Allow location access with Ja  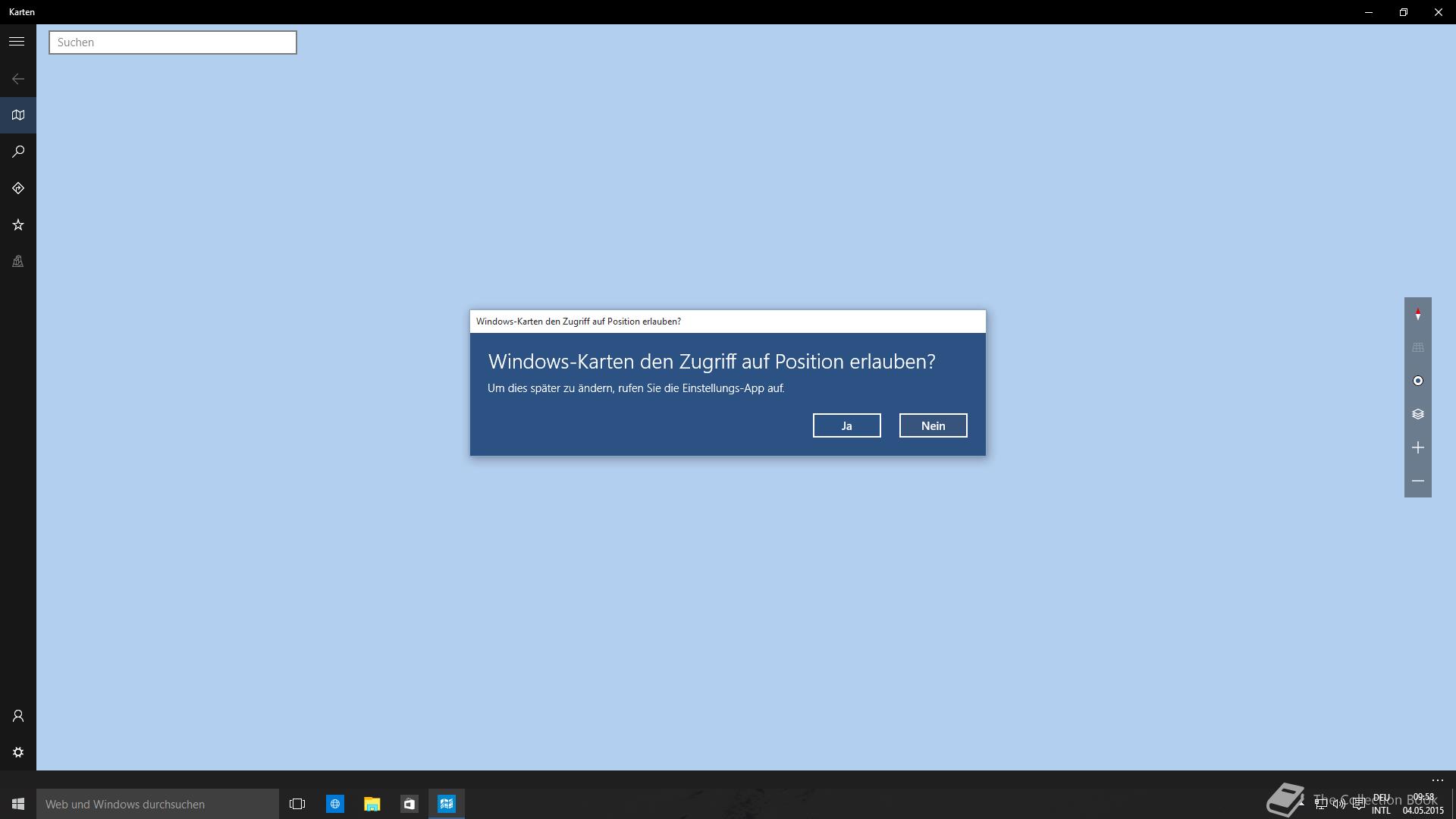point(846,425)
